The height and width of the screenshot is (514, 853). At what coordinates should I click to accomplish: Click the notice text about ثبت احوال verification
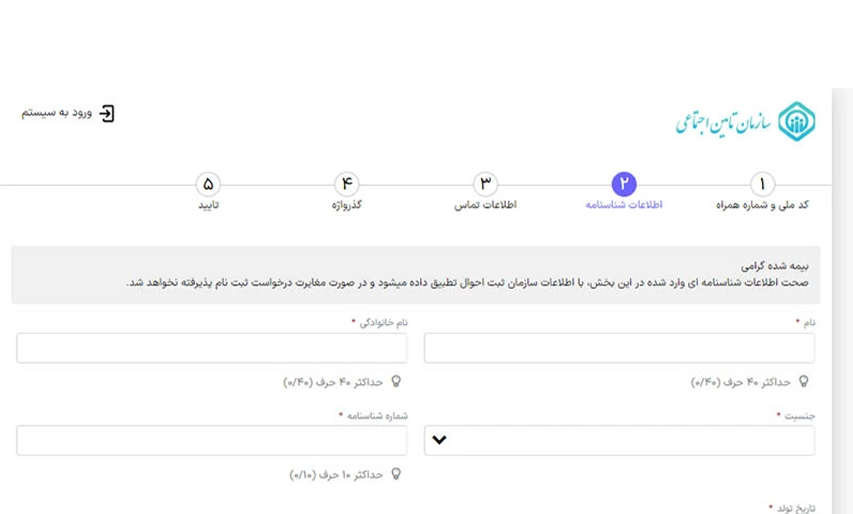[x=467, y=283]
